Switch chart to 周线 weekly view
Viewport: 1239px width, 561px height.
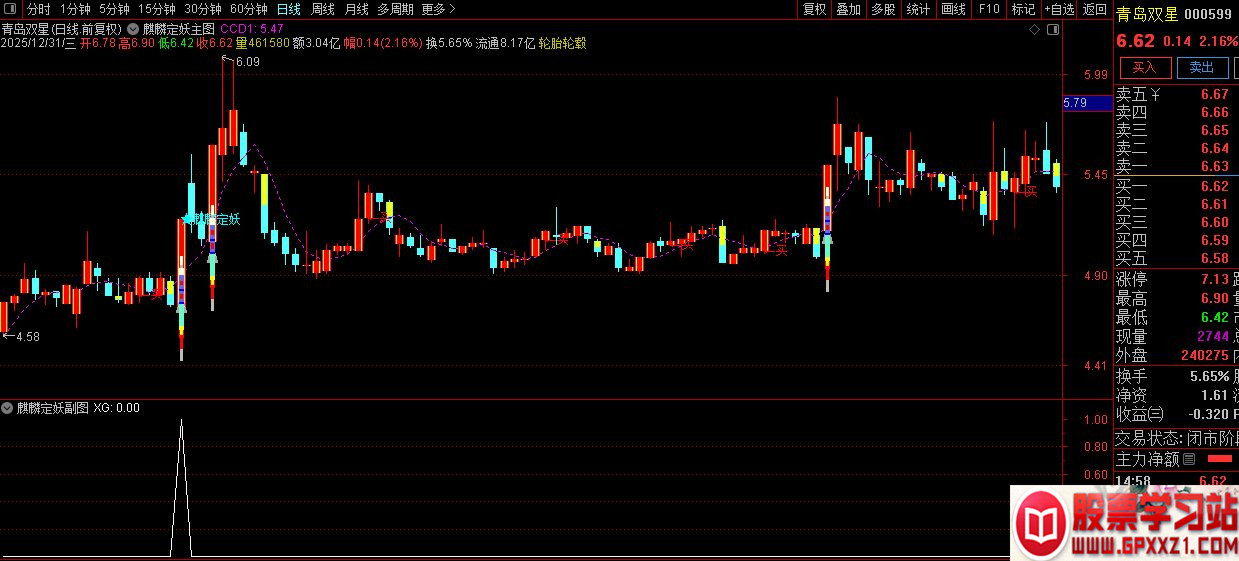[322, 9]
